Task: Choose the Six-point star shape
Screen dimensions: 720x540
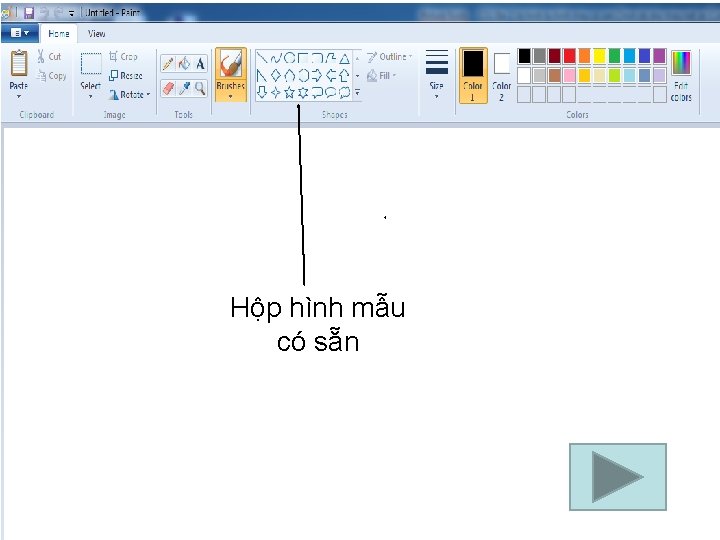Action: tap(303, 92)
